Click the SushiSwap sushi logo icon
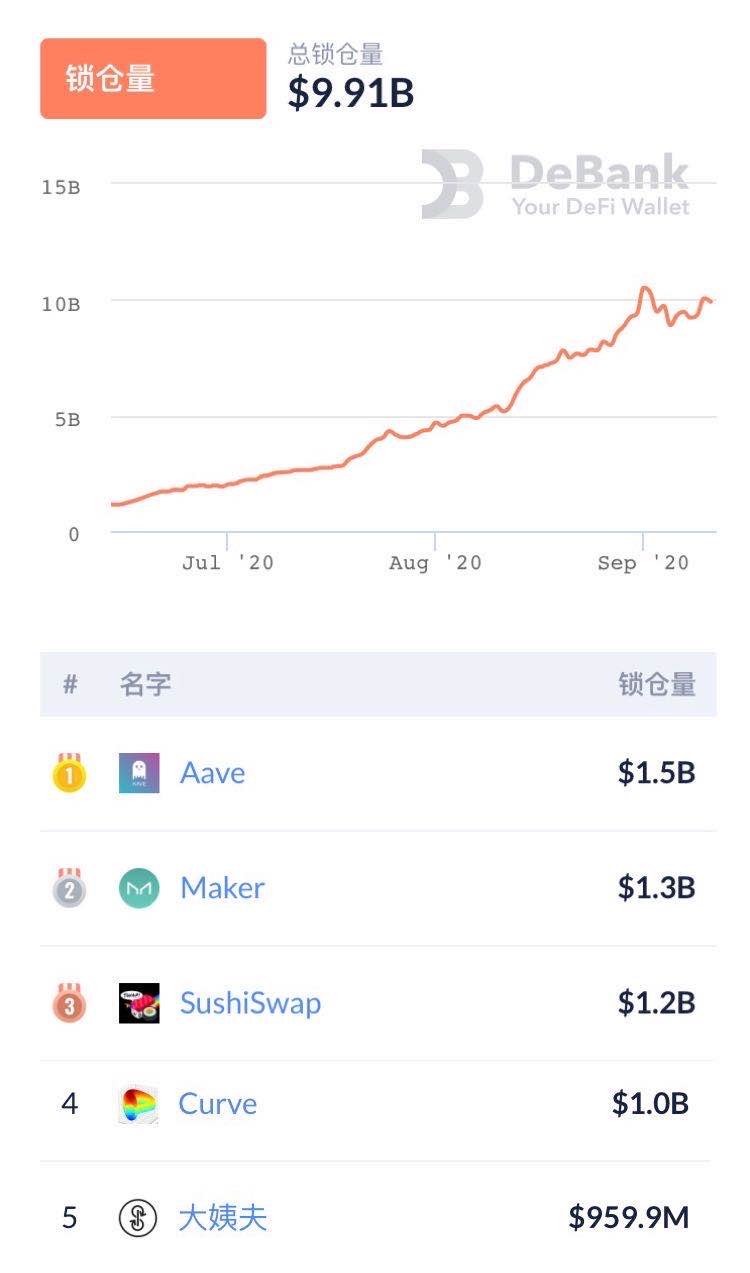The height and width of the screenshot is (1273, 750). [139, 1003]
